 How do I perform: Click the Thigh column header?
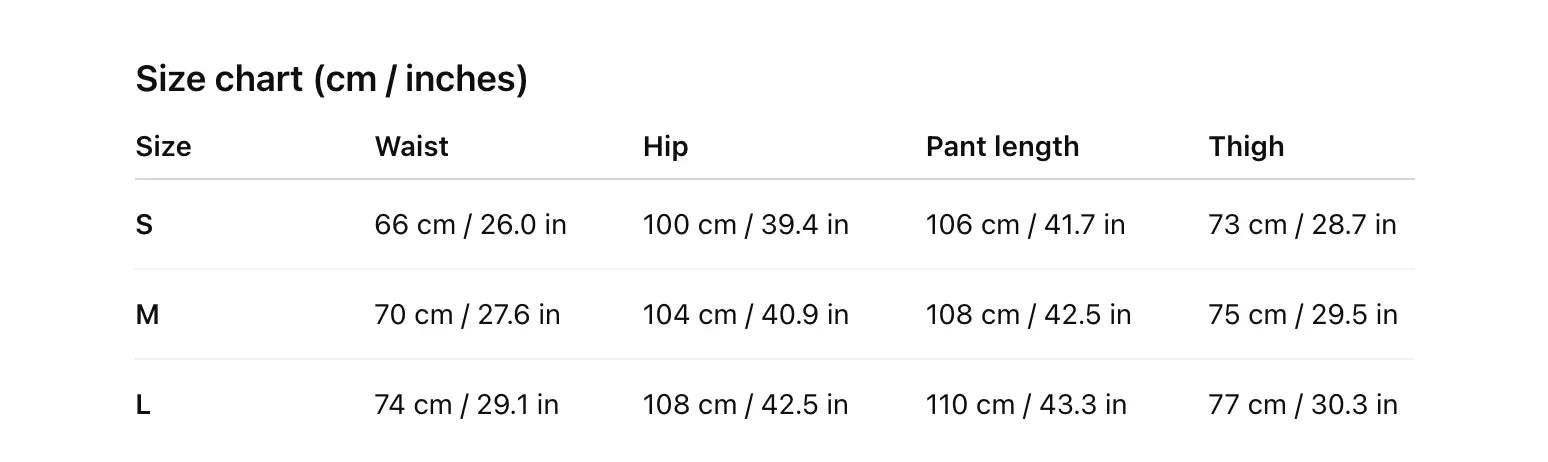click(1245, 147)
